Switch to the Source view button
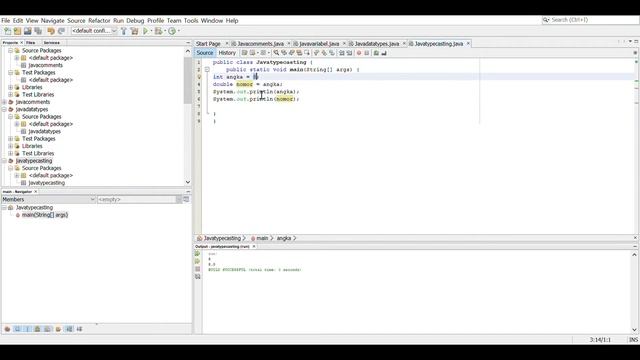The width and height of the screenshot is (640, 360). (204, 53)
